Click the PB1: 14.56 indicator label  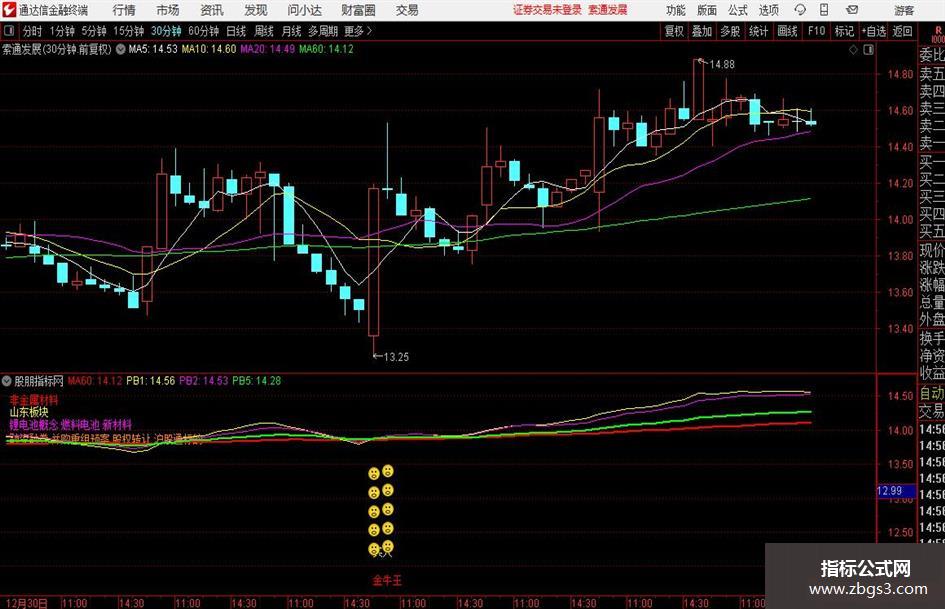(150, 381)
